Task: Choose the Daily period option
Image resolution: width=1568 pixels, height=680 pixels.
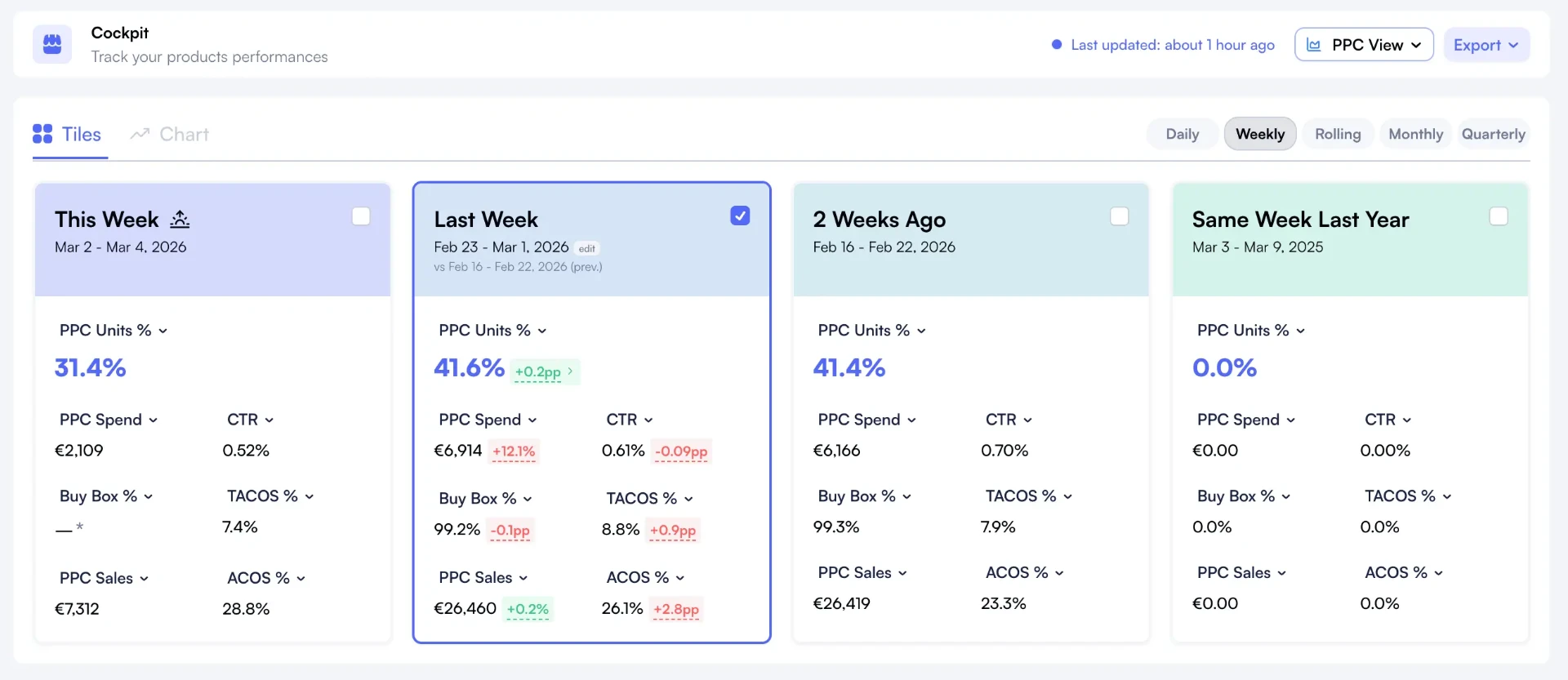Action: tap(1183, 134)
